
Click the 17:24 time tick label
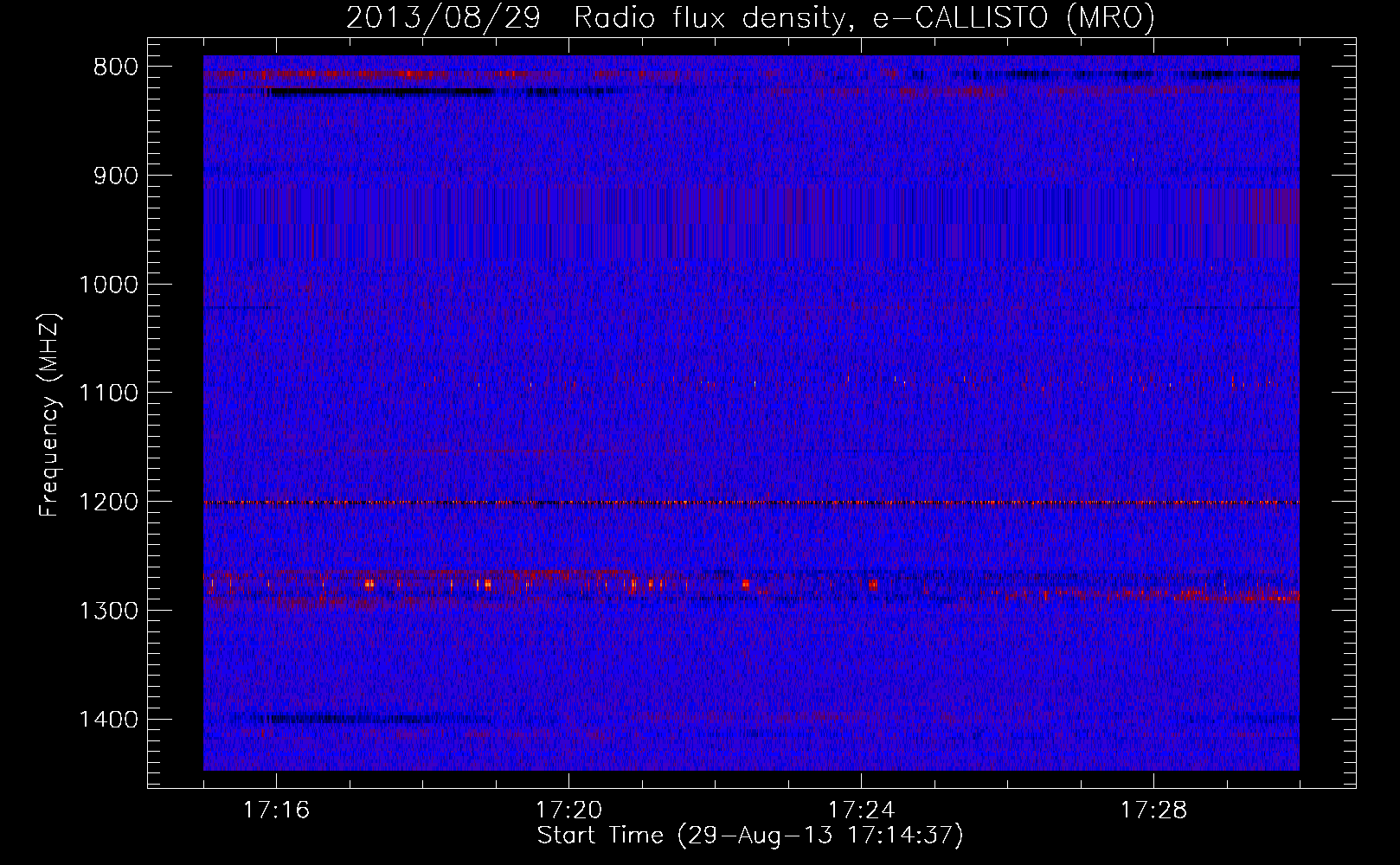[861, 811]
